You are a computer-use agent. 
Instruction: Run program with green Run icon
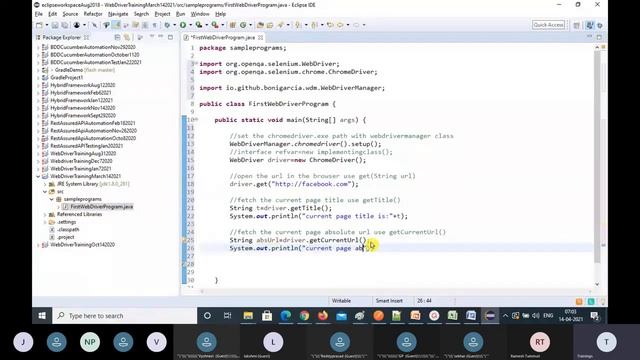pyautogui.click(x=183, y=25)
